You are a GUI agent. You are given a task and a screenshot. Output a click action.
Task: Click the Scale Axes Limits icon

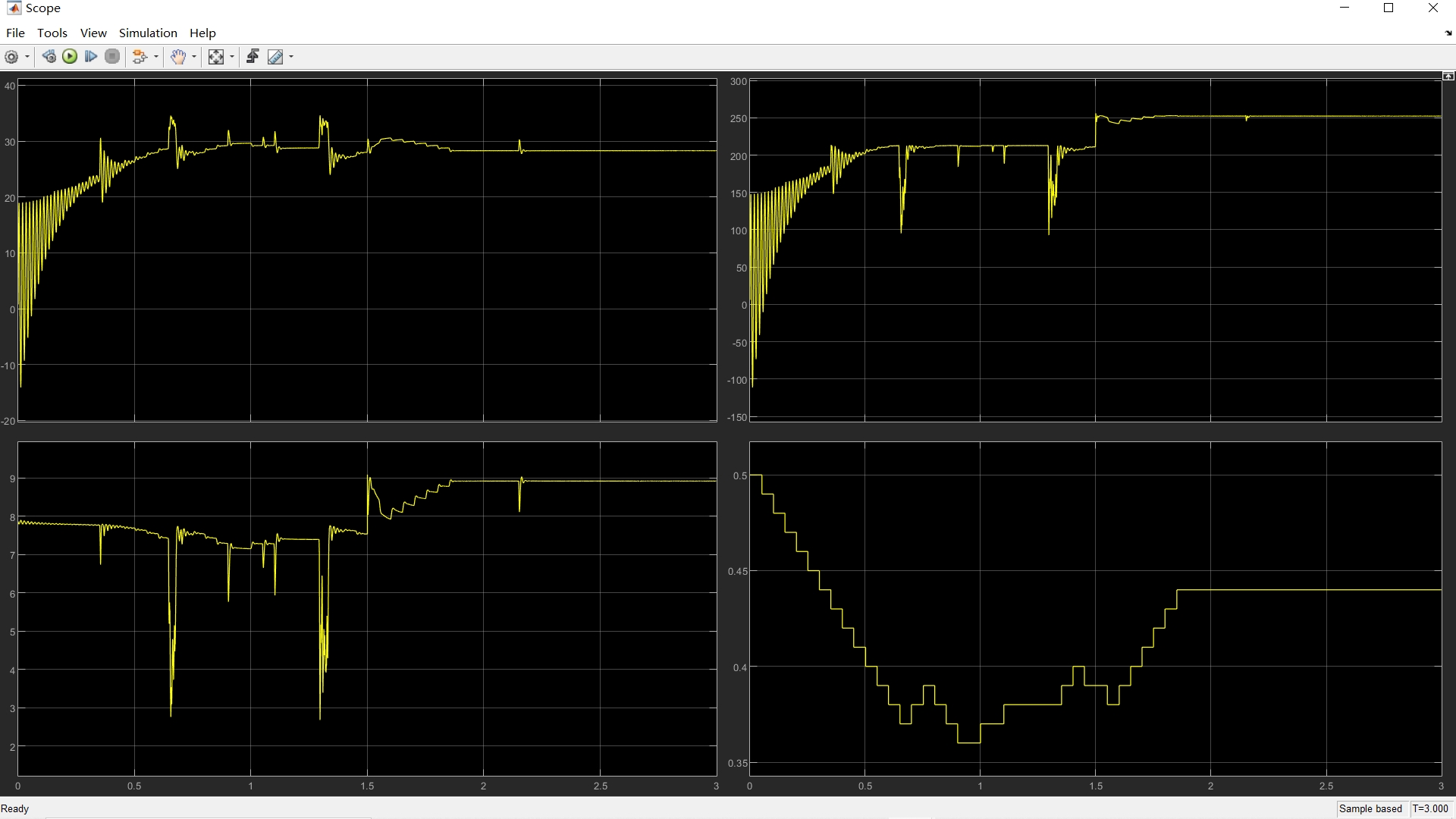point(216,57)
